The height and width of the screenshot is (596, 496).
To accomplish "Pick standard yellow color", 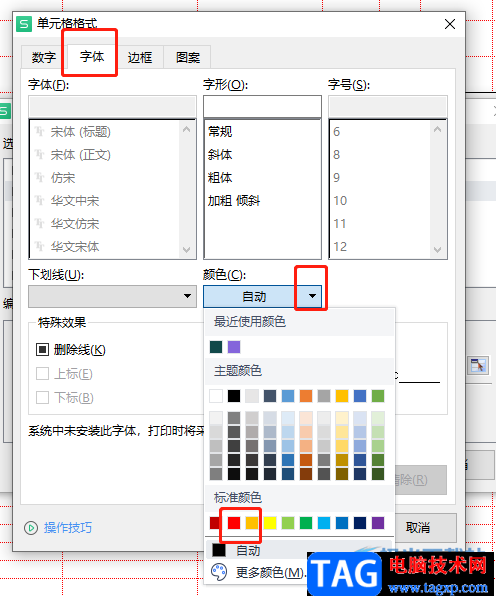I will 270,523.
